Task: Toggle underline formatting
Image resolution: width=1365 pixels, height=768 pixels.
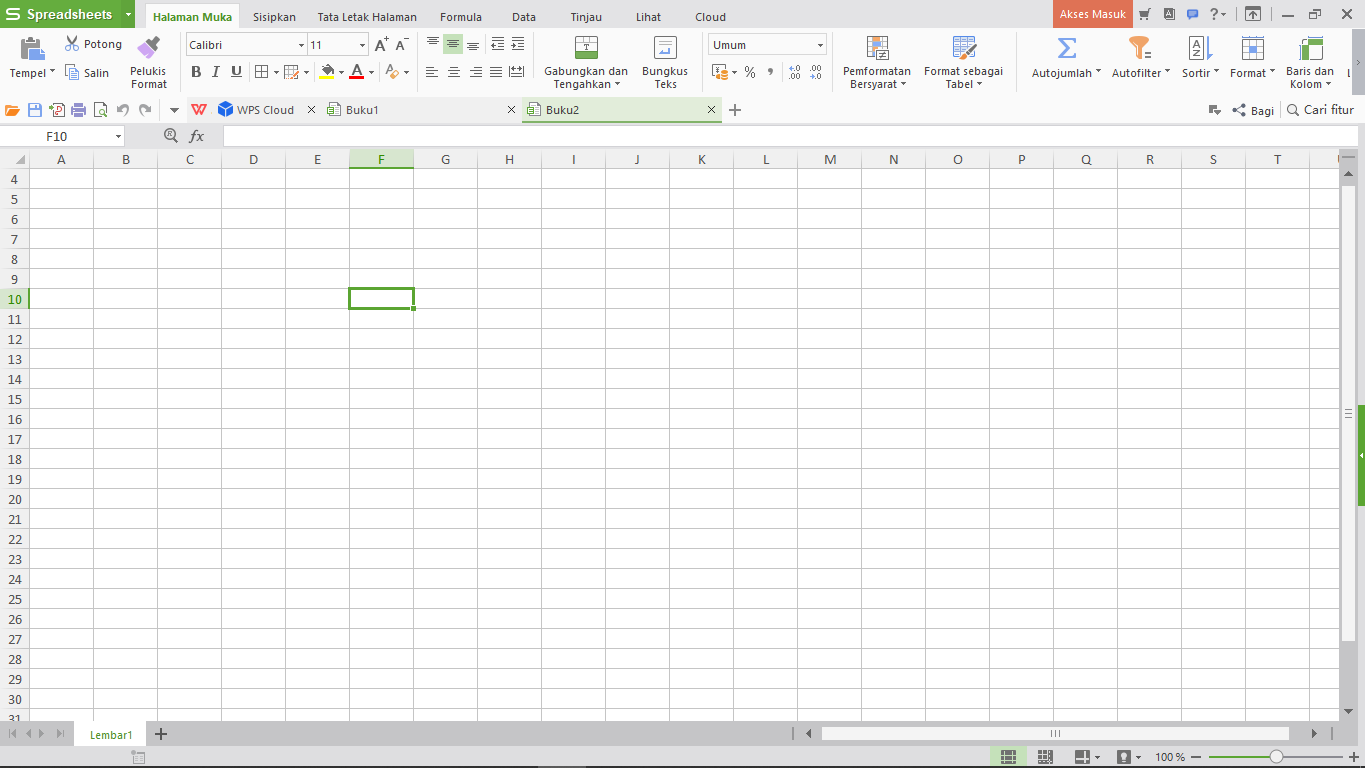Action: 236,72
